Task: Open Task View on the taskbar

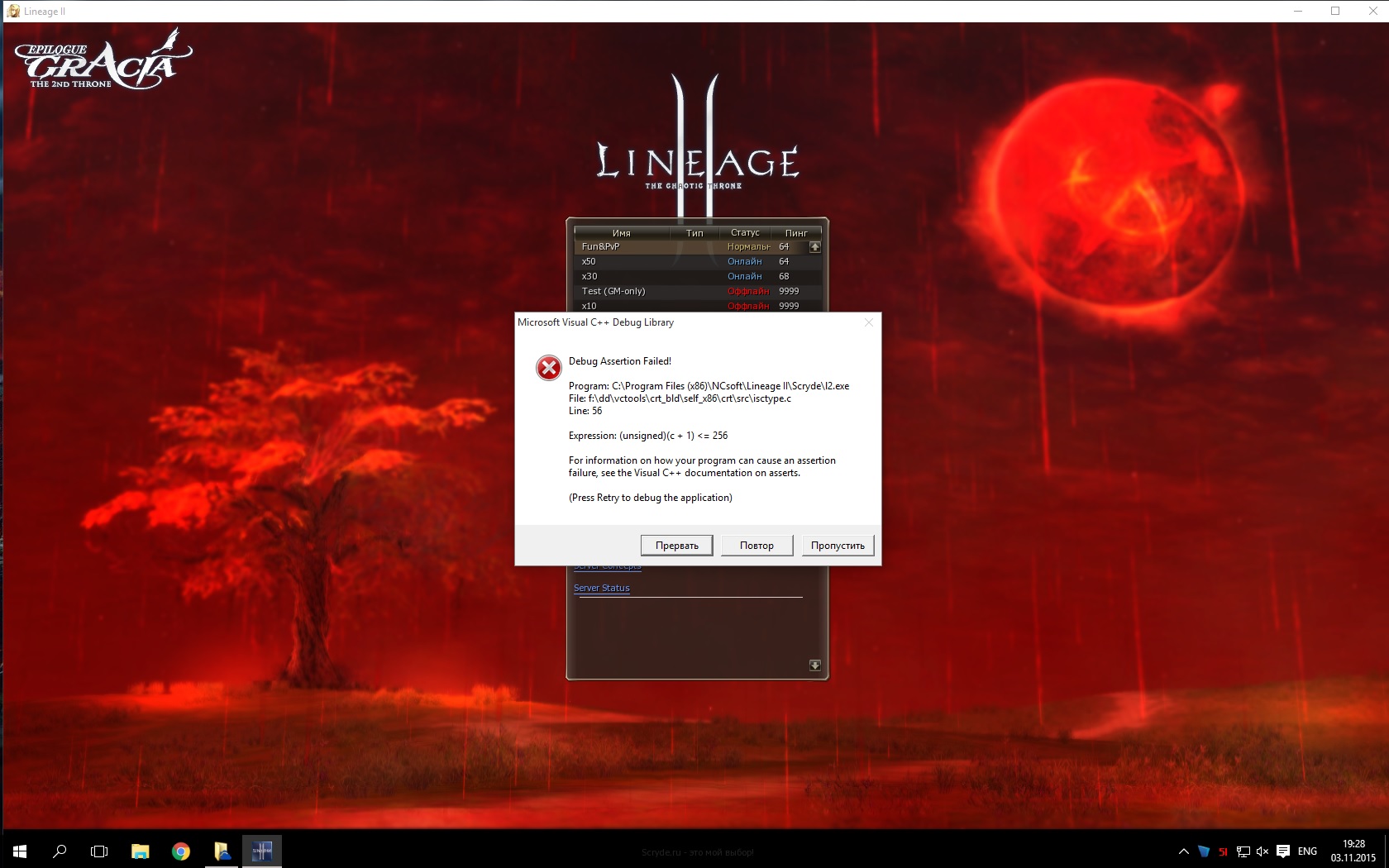Action: (x=99, y=851)
